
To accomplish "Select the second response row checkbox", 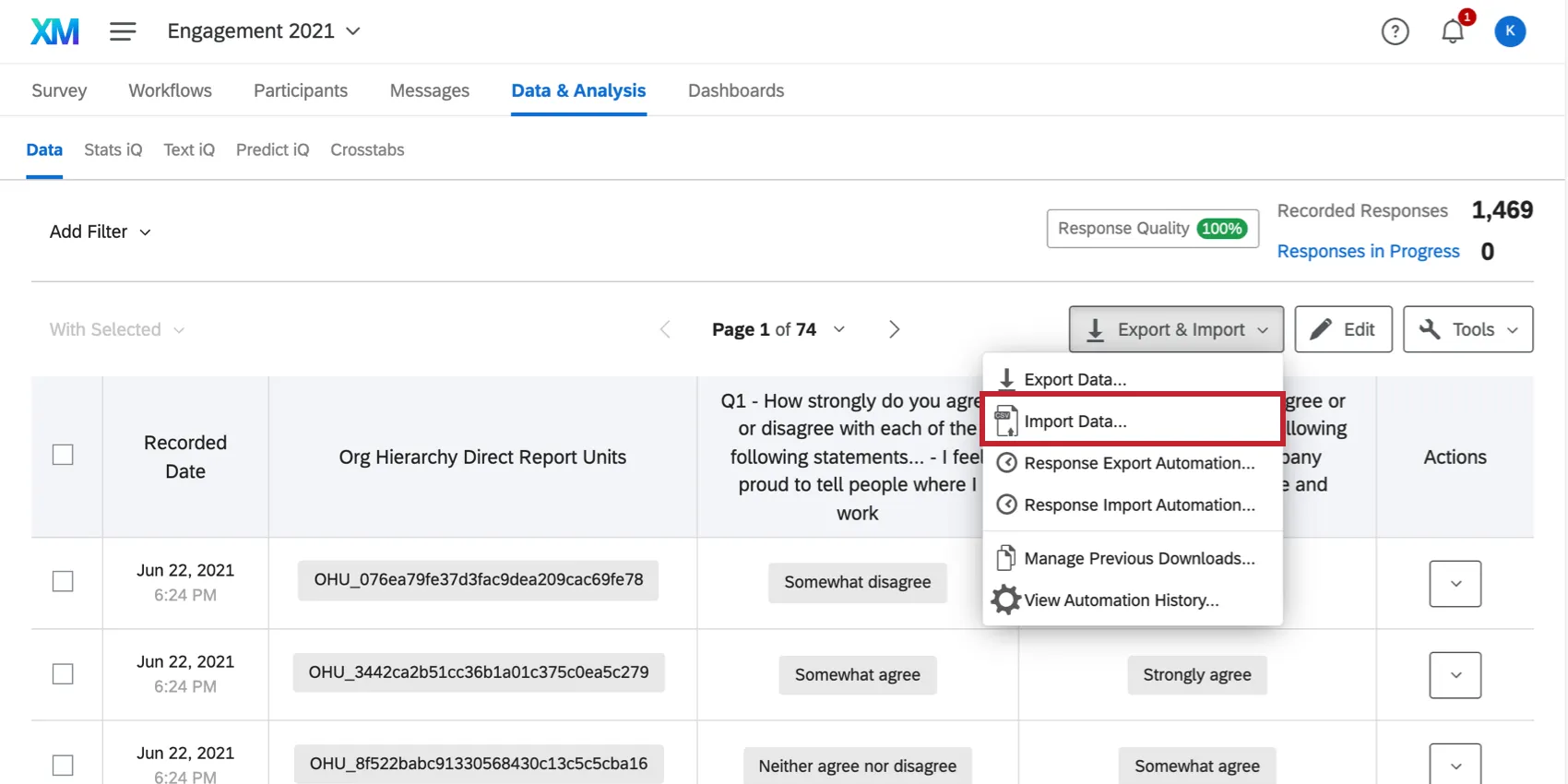I will click(x=63, y=674).
